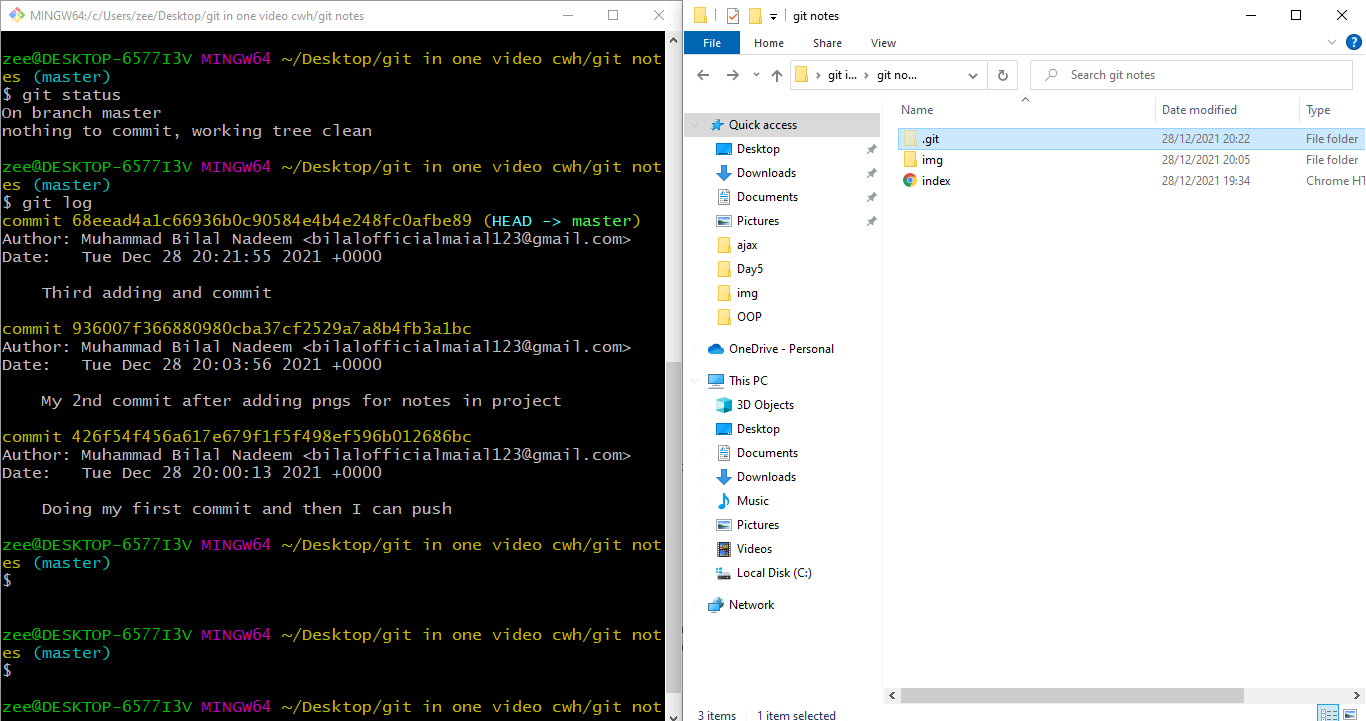Screen dimensions: 1366x721
Task: Collapse the Quick access tree node
Action: (696, 125)
